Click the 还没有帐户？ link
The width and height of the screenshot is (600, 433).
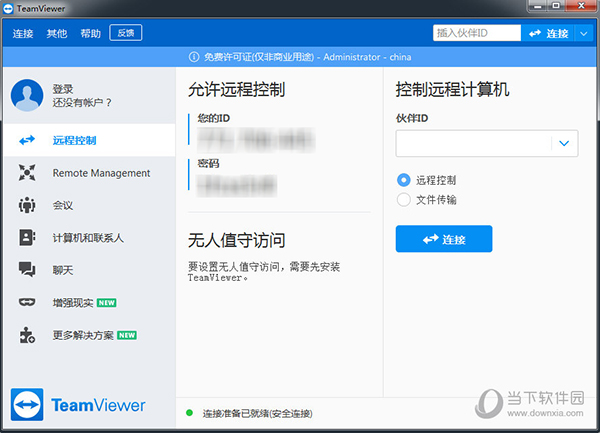coord(82,102)
